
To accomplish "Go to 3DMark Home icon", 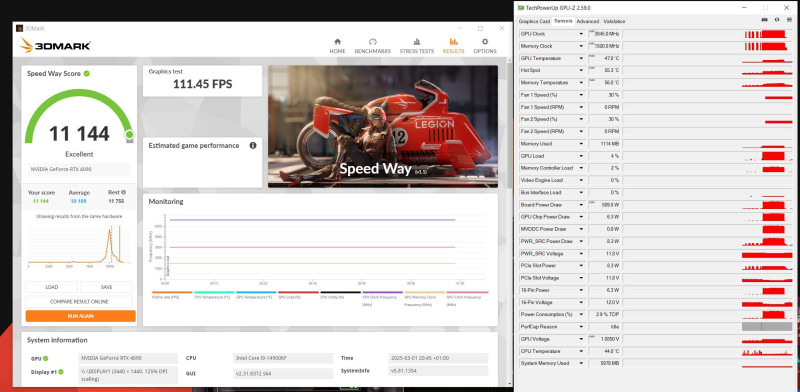I will [337, 42].
